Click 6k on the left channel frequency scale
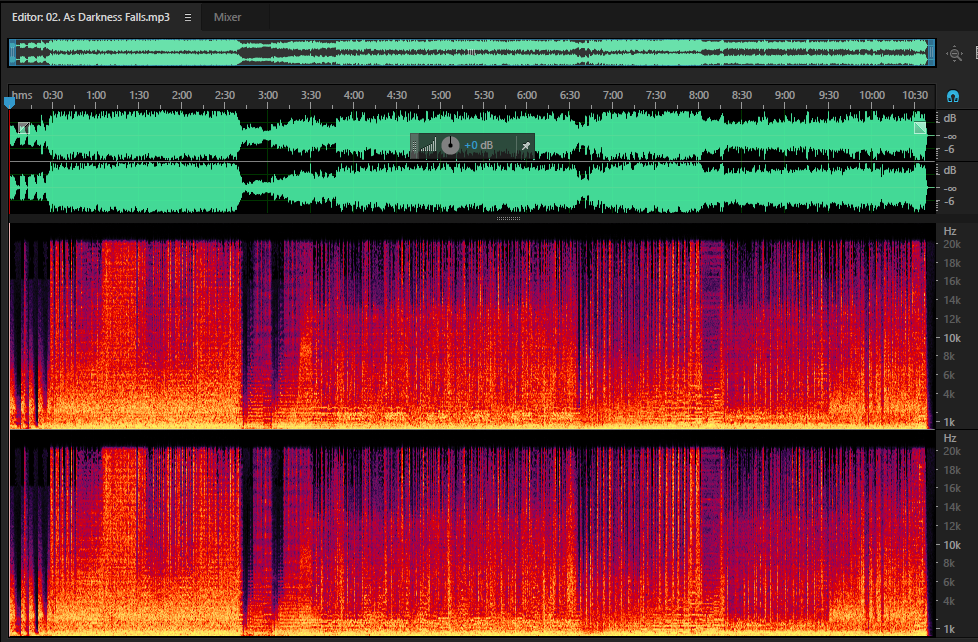This screenshot has width=978, height=642. [x=949, y=375]
